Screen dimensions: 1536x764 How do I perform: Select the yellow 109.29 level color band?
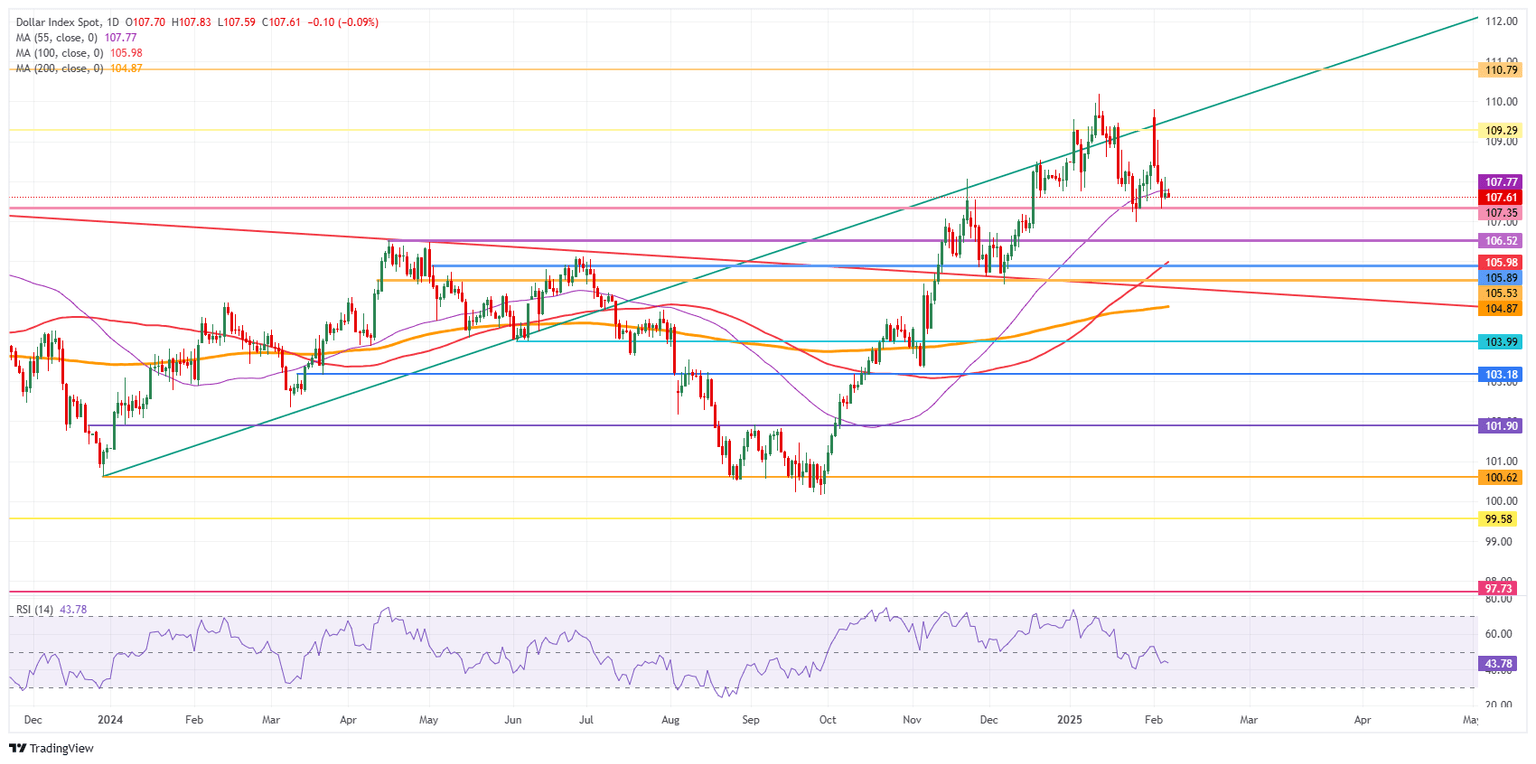1500,130
